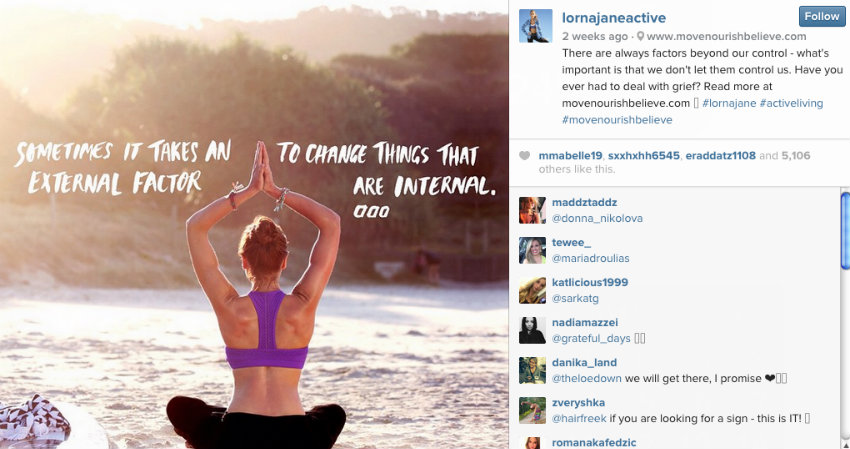Viewport: 850px width, 449px height.
Task: Open danika_land commenter avatar
Action: [x=532, y=371]
